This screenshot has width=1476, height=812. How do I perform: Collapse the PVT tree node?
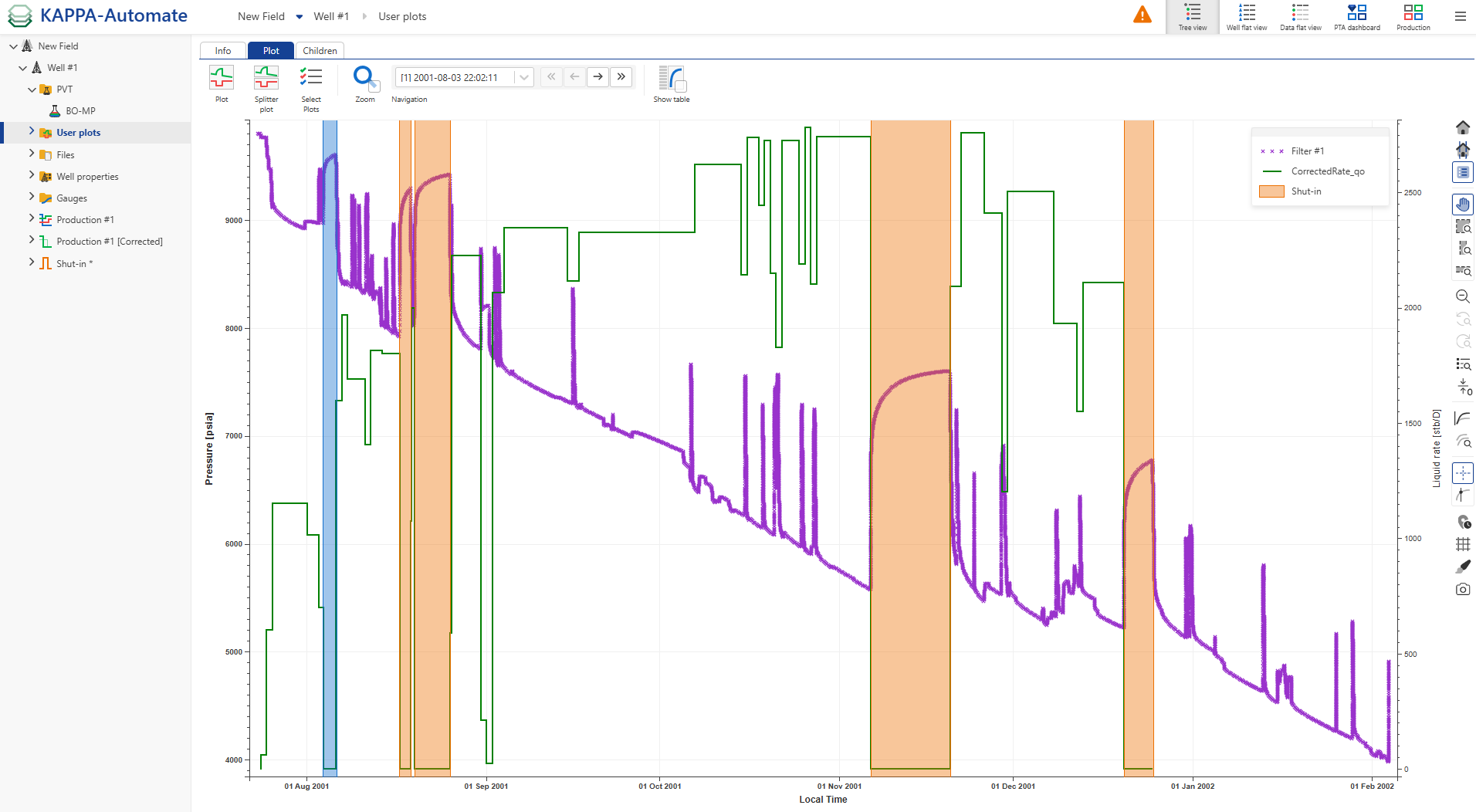click(x=32, y=90)
